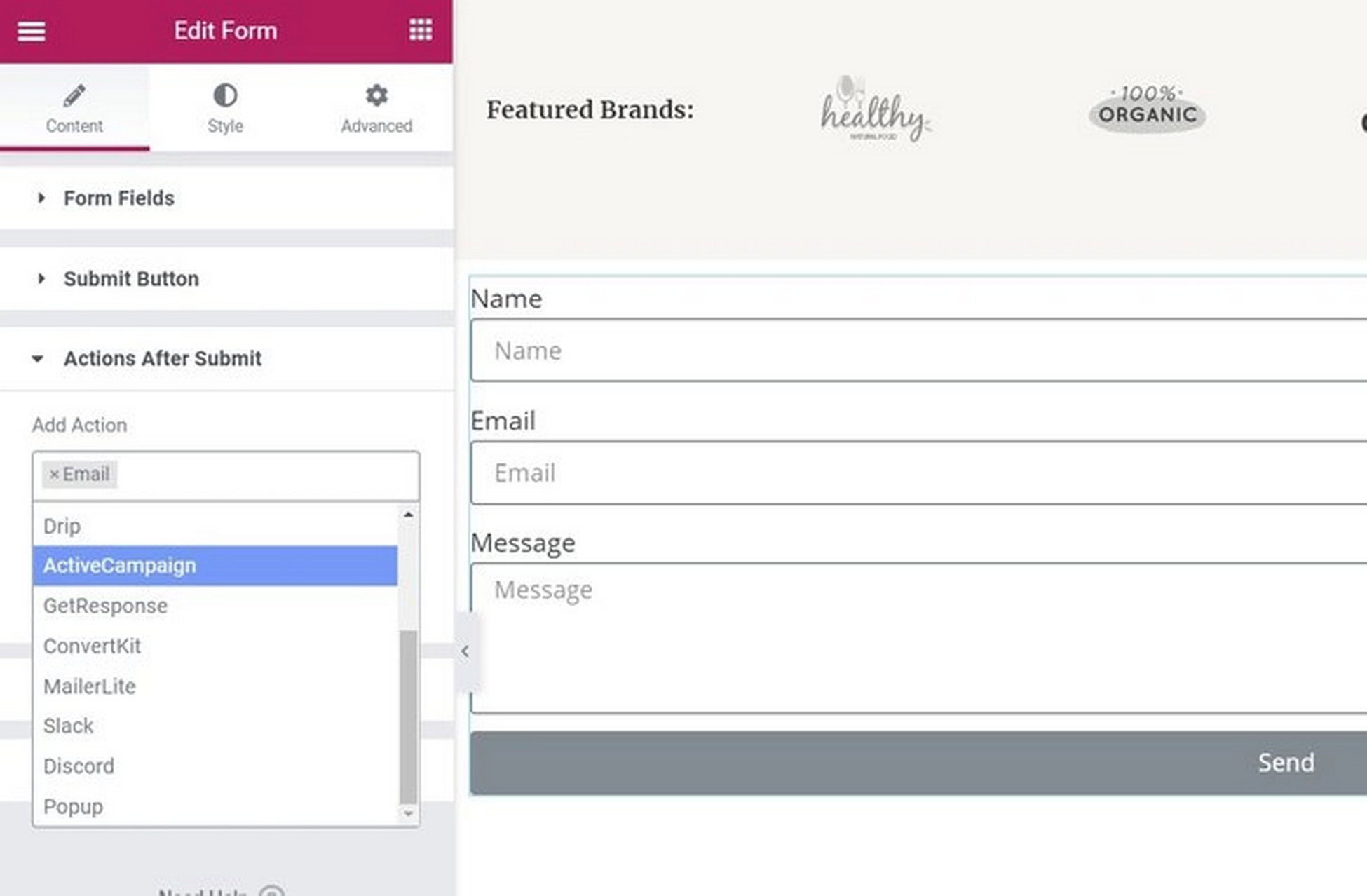
Task: Click the collapse panel arrow button
Action: tap(464, 651)
